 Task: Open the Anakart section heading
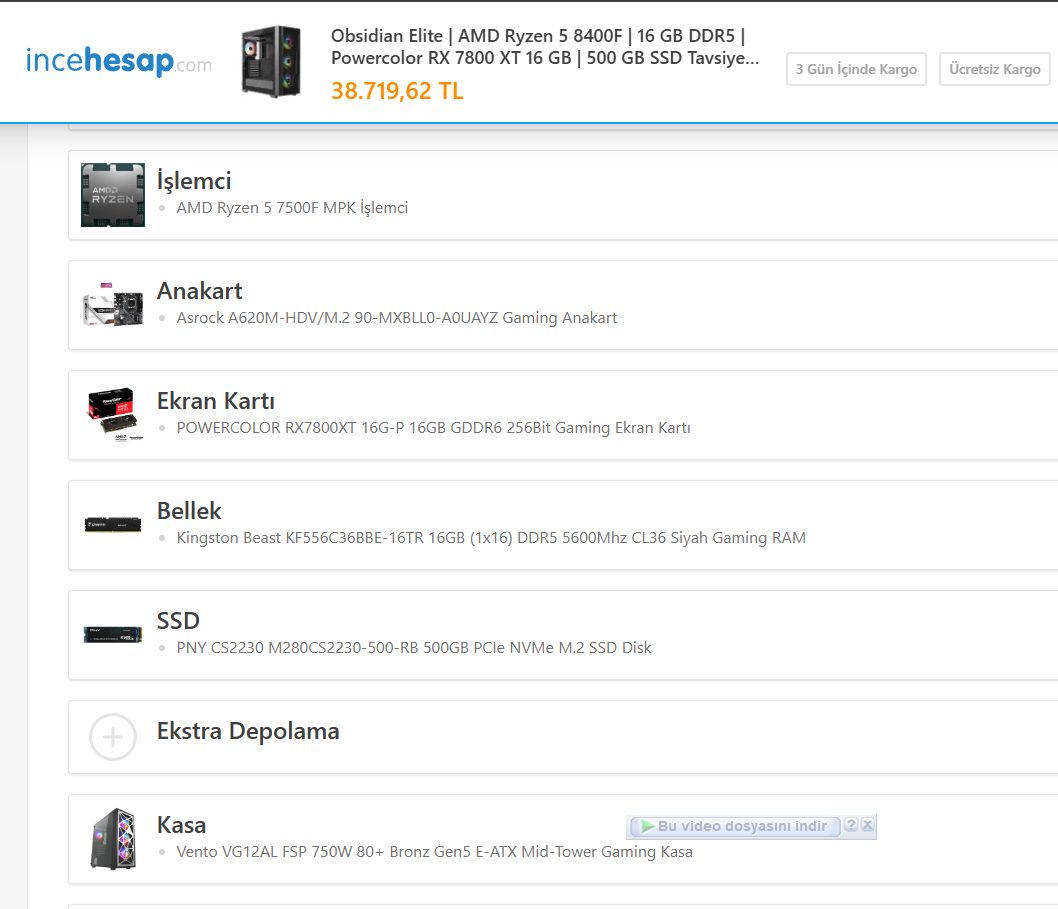(x=199, y=291)
